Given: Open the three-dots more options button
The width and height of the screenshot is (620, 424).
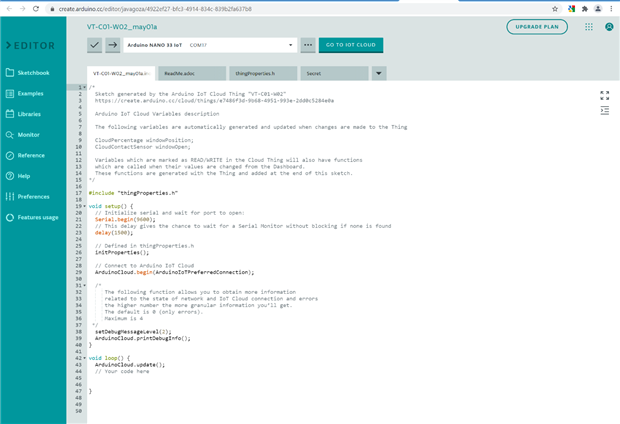Looking at the screenshot, I should (x=308, y=45).
